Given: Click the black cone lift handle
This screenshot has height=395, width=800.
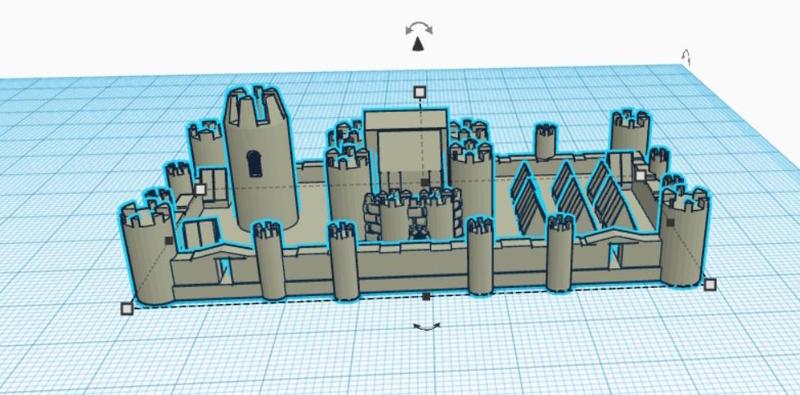Looking at the screenshot, I should [x=418, y=44].
